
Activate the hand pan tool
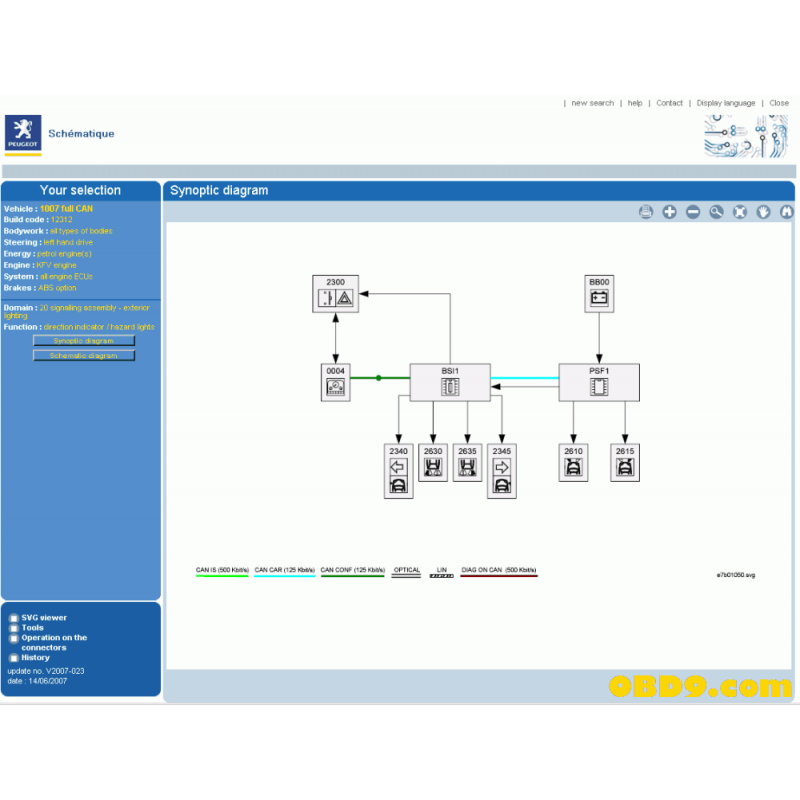tap(763, 211)
